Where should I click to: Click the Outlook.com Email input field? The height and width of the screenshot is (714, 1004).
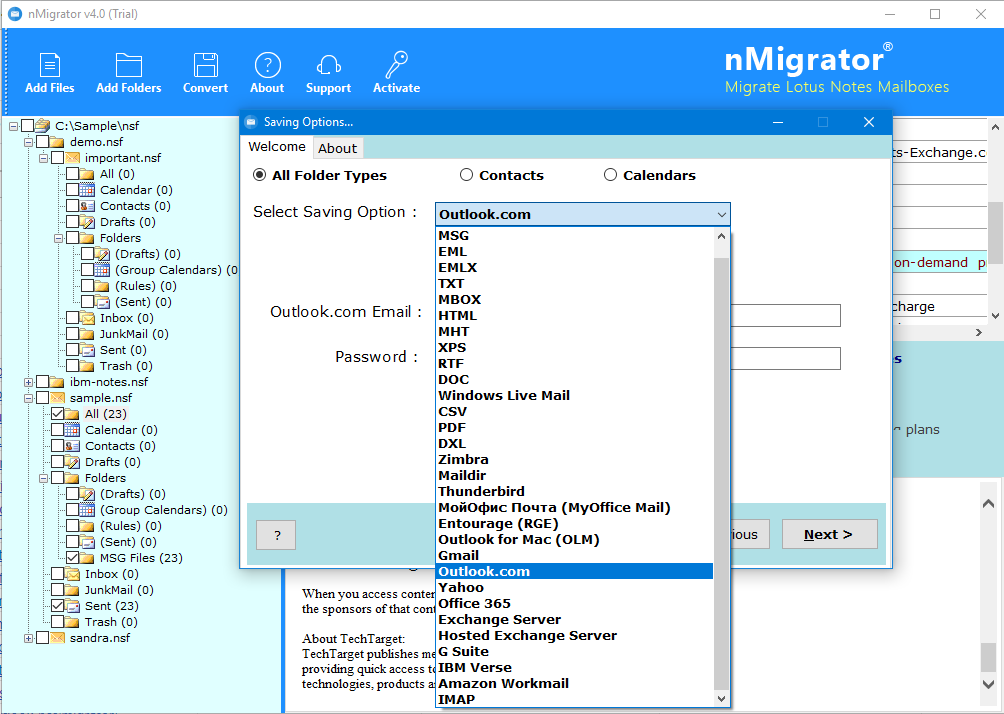[x=785, y=315]
